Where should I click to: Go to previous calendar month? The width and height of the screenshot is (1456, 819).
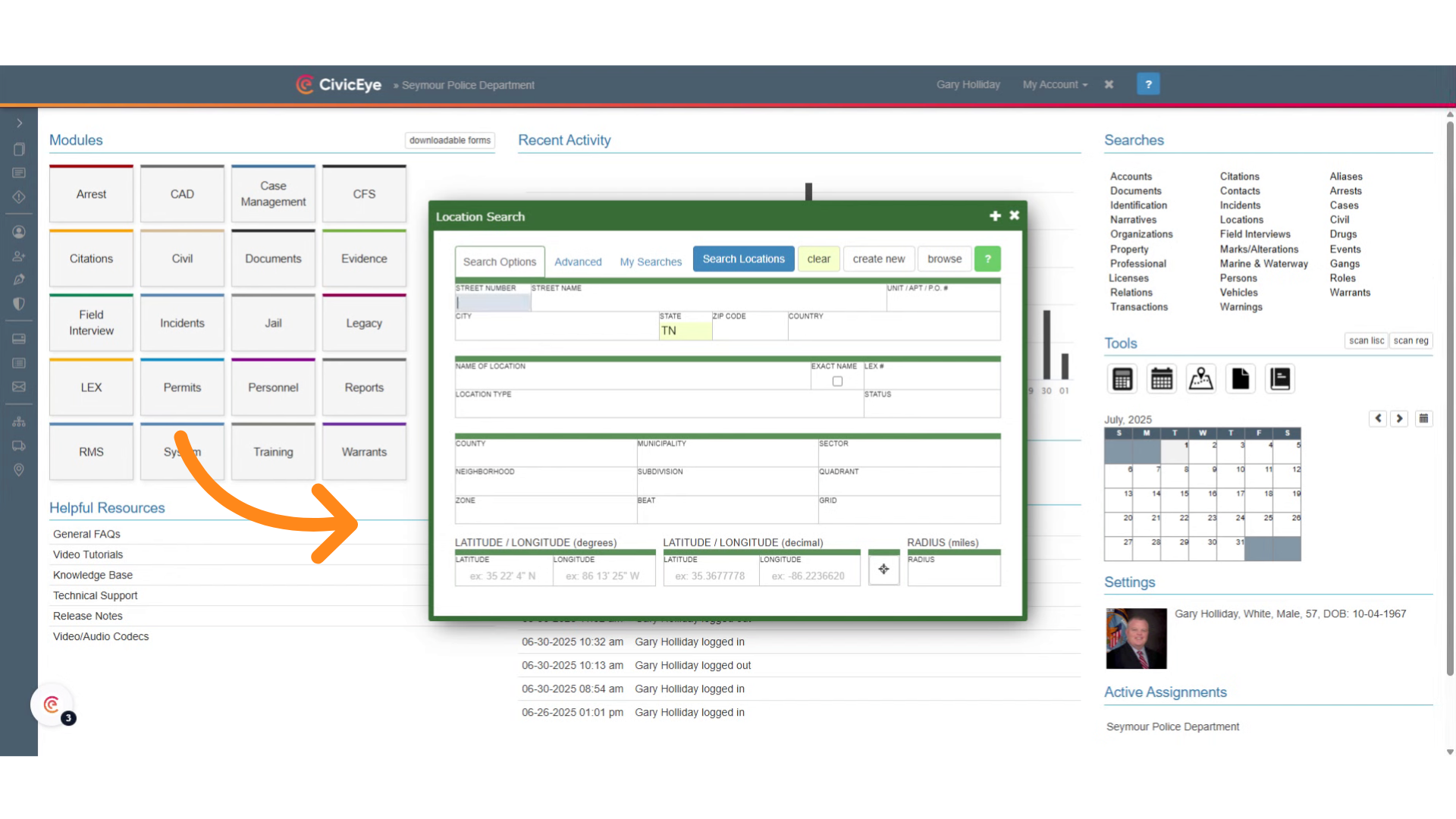[x=1378, y=419]
